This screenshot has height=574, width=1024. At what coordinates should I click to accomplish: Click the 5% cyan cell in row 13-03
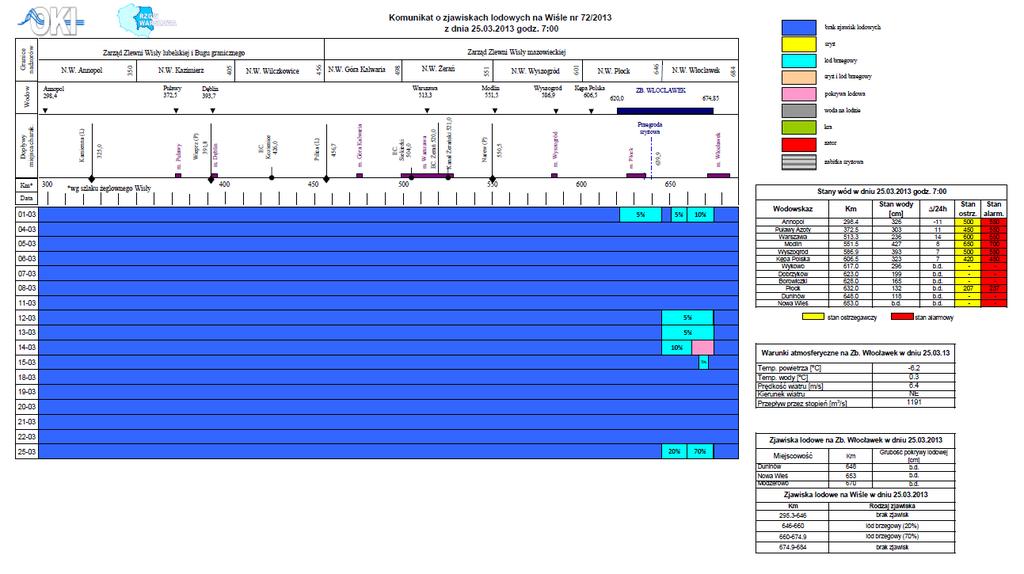pos(688,332)
